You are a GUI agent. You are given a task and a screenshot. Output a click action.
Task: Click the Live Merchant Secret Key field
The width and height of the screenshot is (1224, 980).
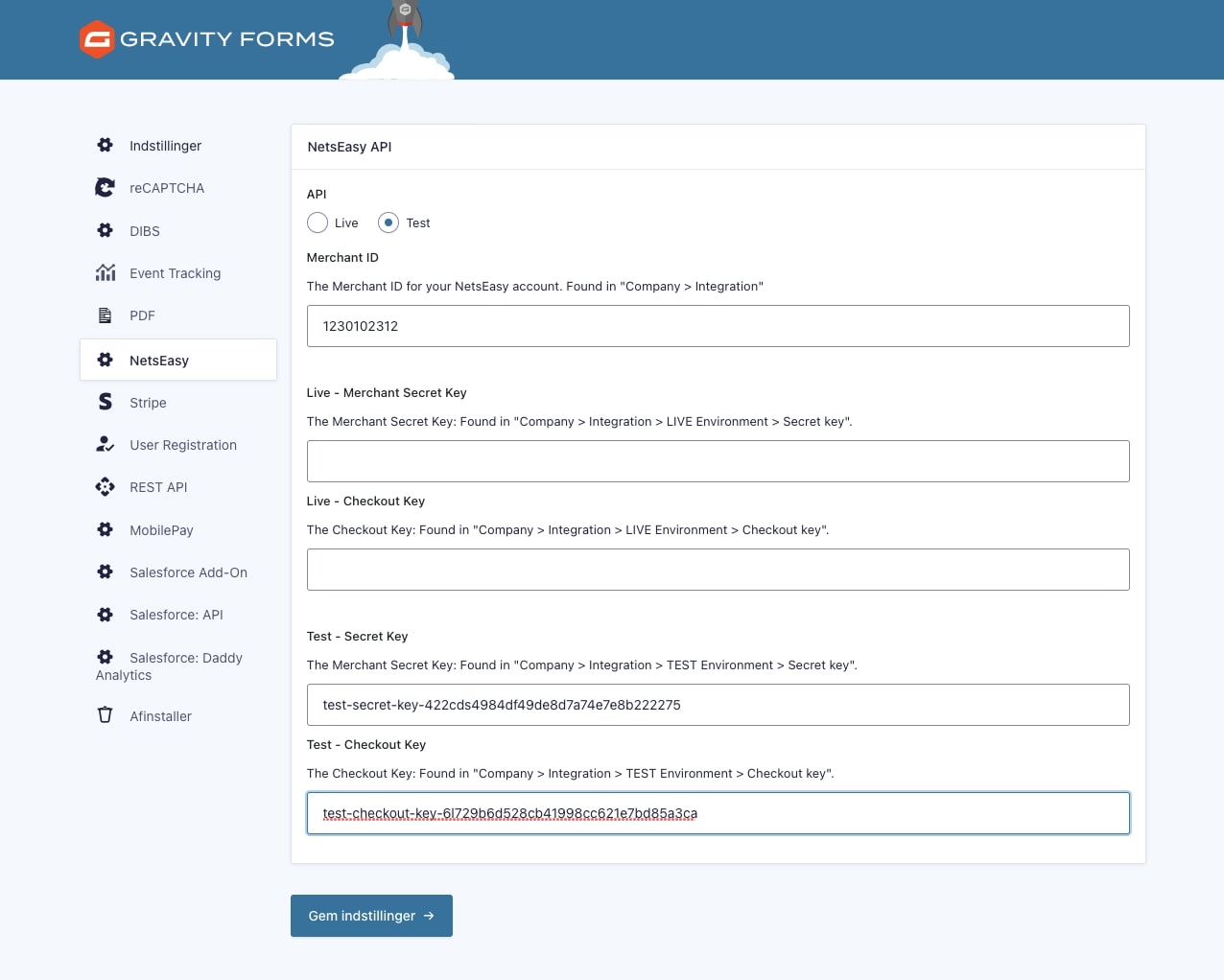tap(718, 461)
